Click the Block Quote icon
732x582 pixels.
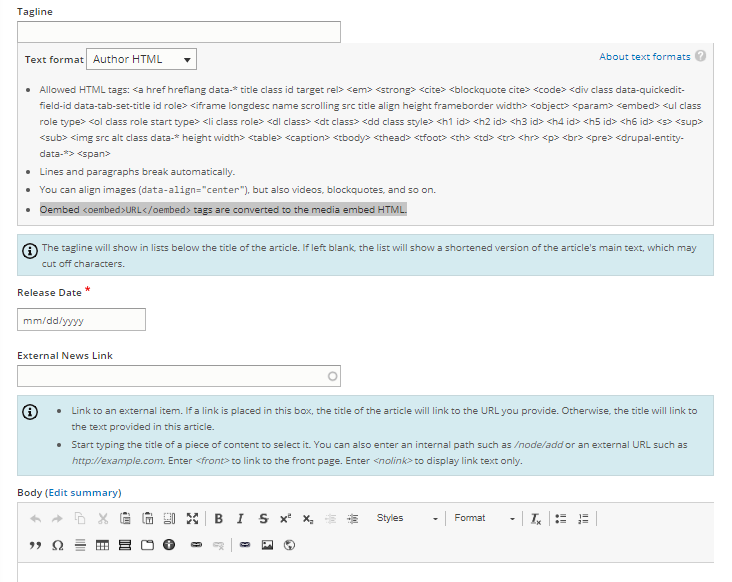tap(35, 545)
